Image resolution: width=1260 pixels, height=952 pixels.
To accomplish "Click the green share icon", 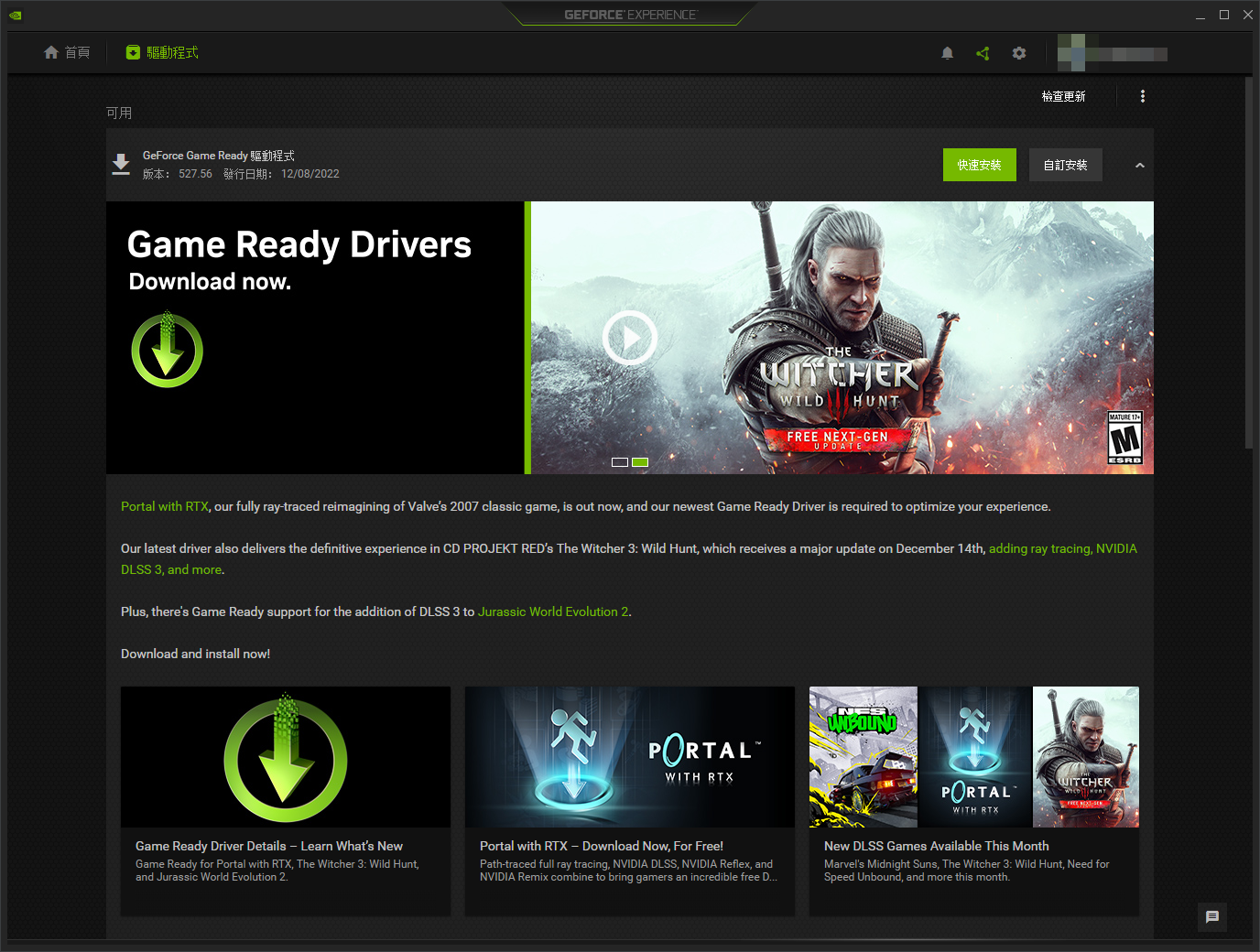I will 983,53.
